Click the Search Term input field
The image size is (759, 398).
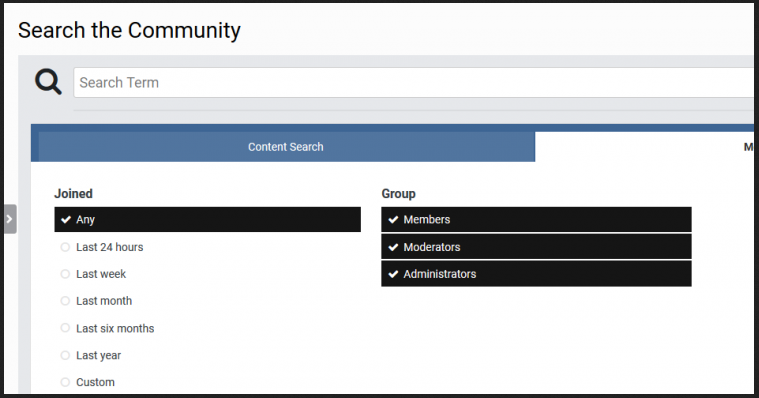pos(414,83)
